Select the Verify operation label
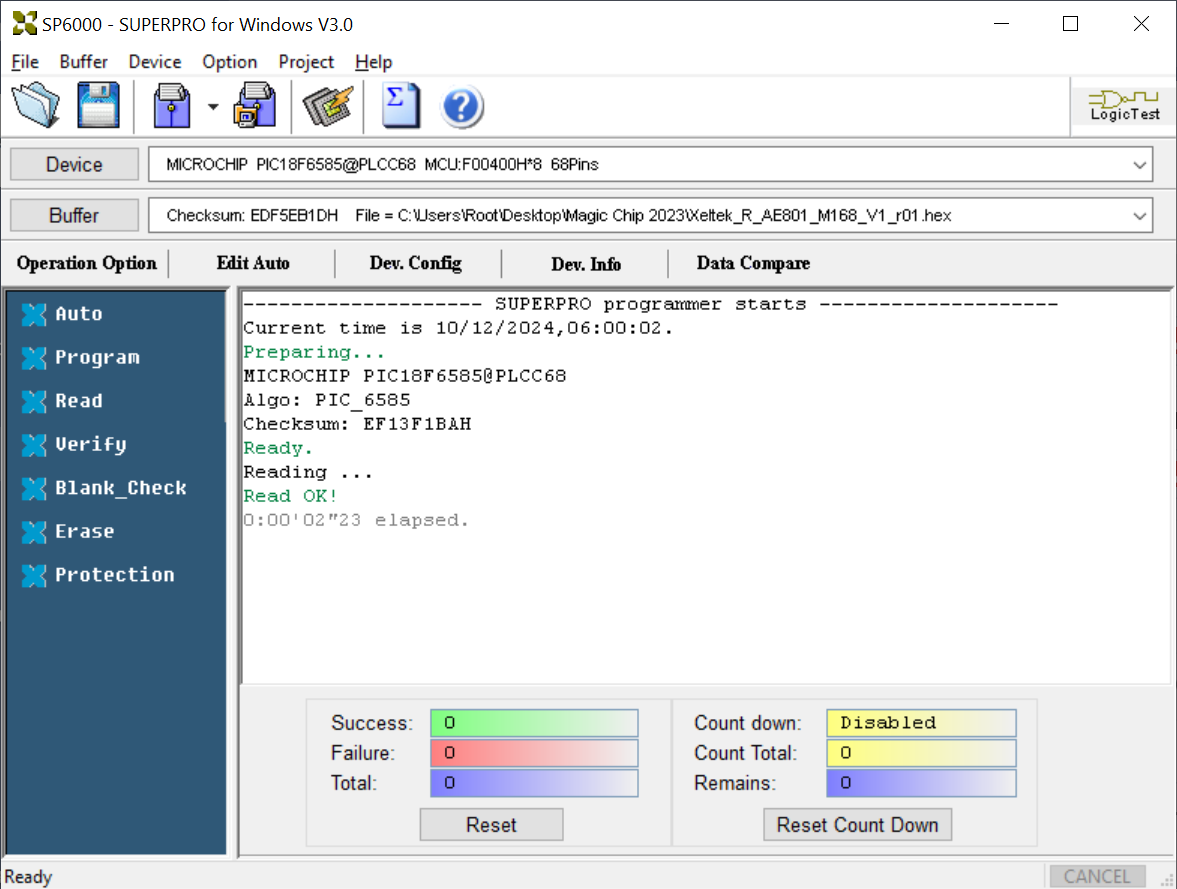The width and height of the screenshot is (1177, 889). click(91, 444)
